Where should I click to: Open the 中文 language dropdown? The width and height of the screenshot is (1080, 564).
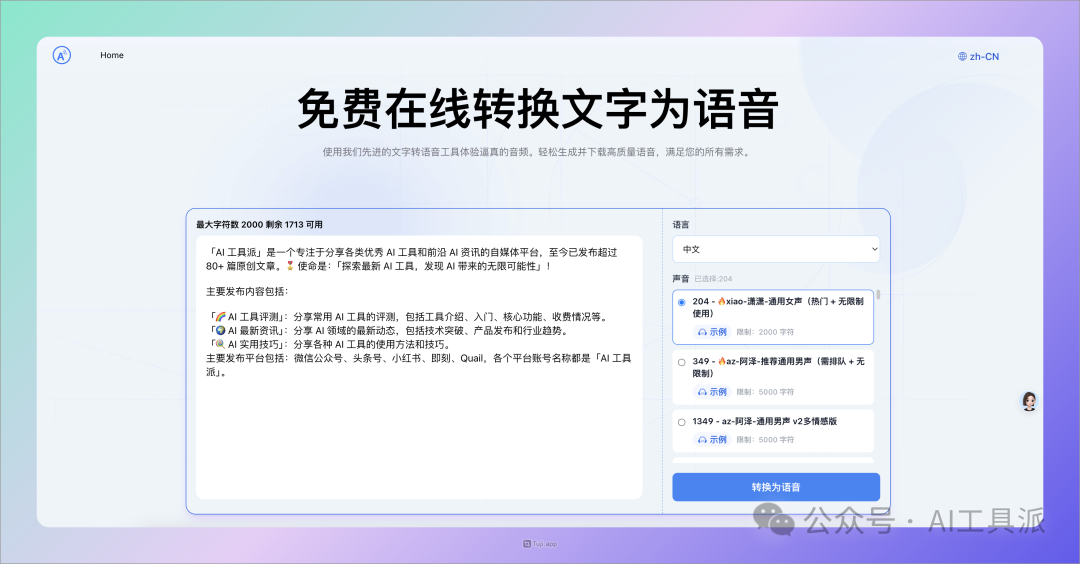click(x=776, y=249)
